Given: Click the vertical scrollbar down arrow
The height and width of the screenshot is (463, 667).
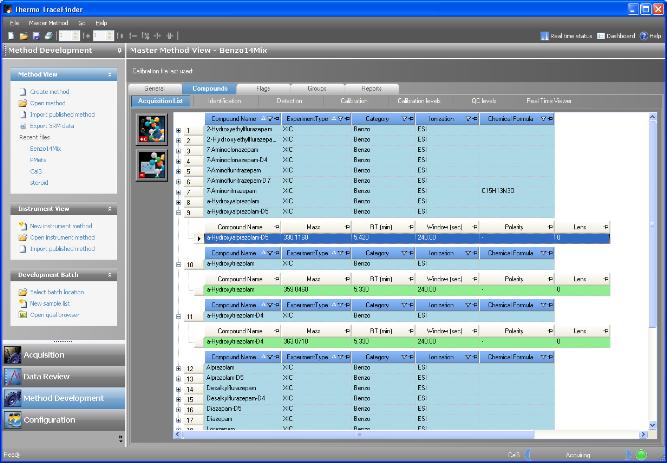Looking at the screenshot, I should coord(653,425).
